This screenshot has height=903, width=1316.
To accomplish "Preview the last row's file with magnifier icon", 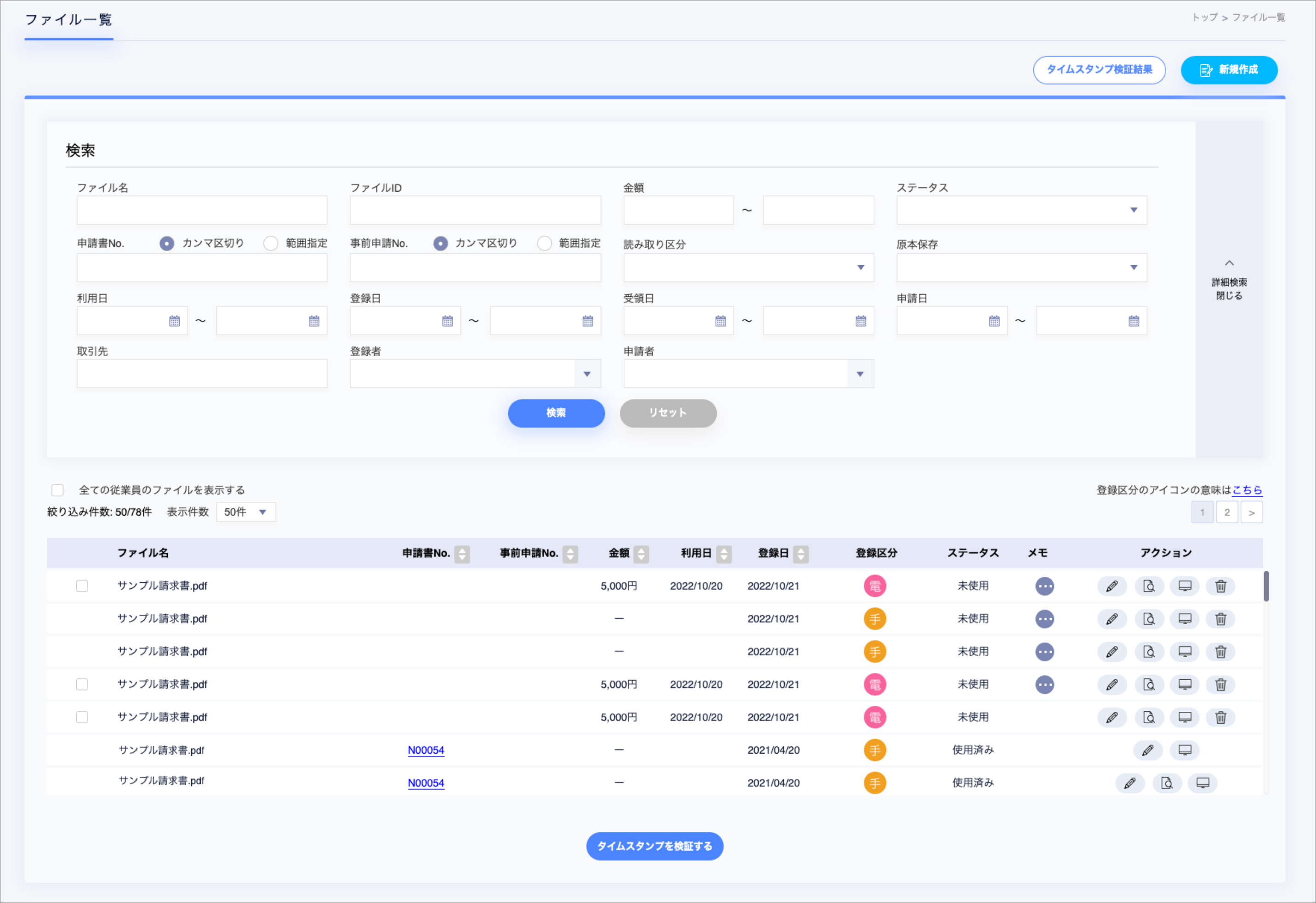I will 1167,783.
